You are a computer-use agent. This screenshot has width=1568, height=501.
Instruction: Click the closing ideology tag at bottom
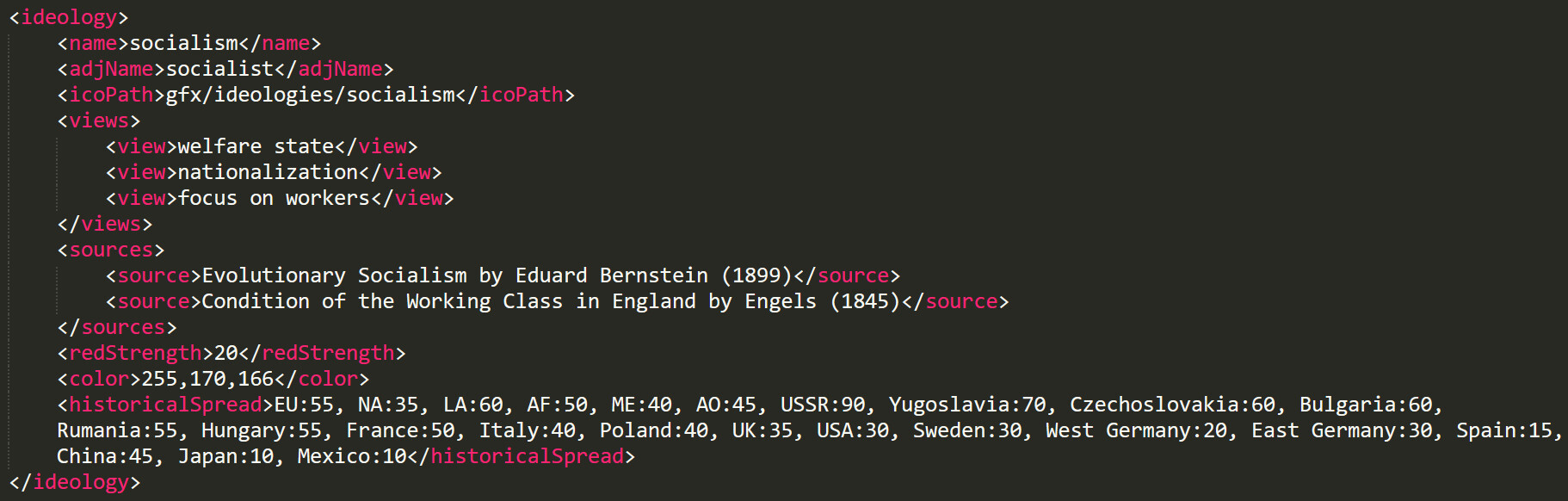(x=74, y=482)
